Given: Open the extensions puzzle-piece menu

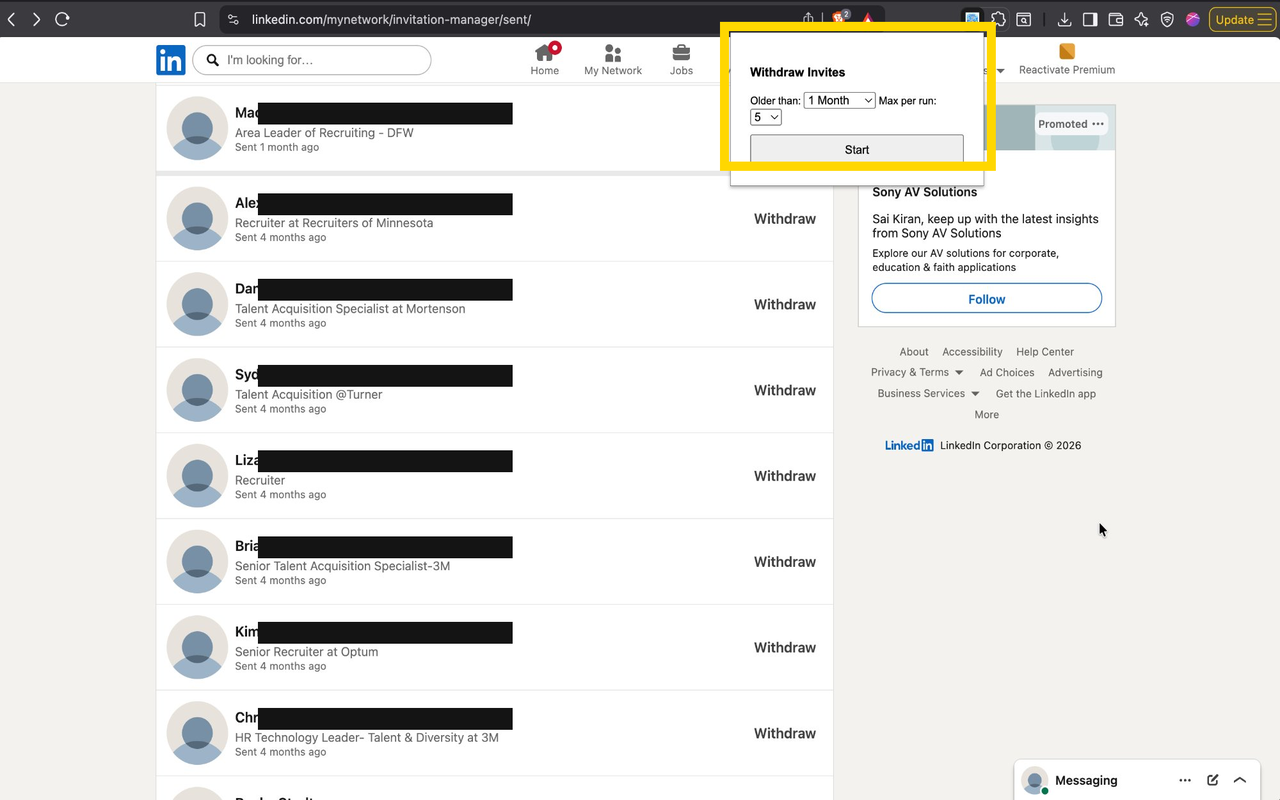Looking at the screenshot, I should (998, 19).
